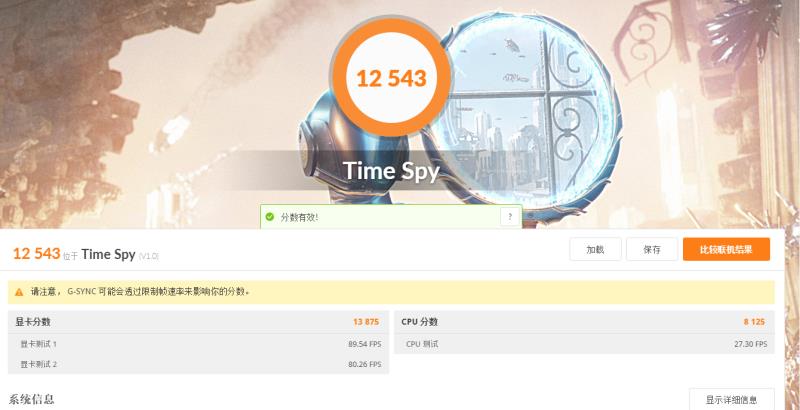Click the 分数有效! status text
800x410 pixels.
click(x=299, y=217)
